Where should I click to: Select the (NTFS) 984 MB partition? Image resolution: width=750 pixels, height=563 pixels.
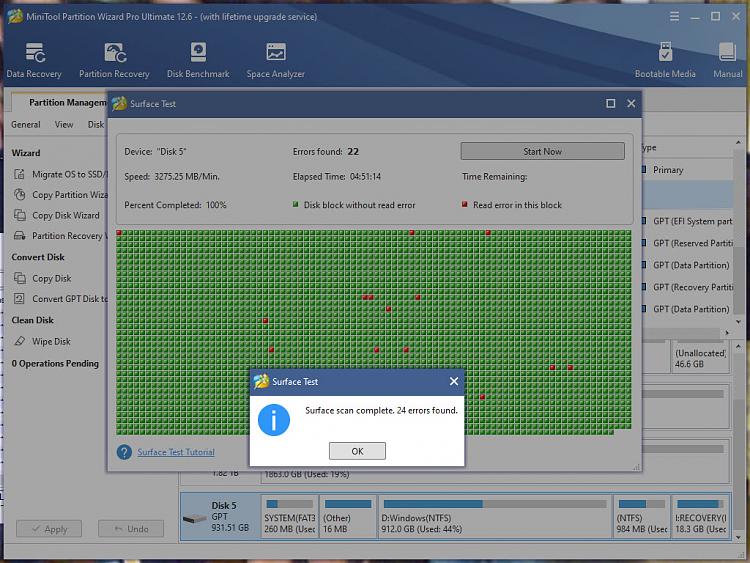[641, 517]
